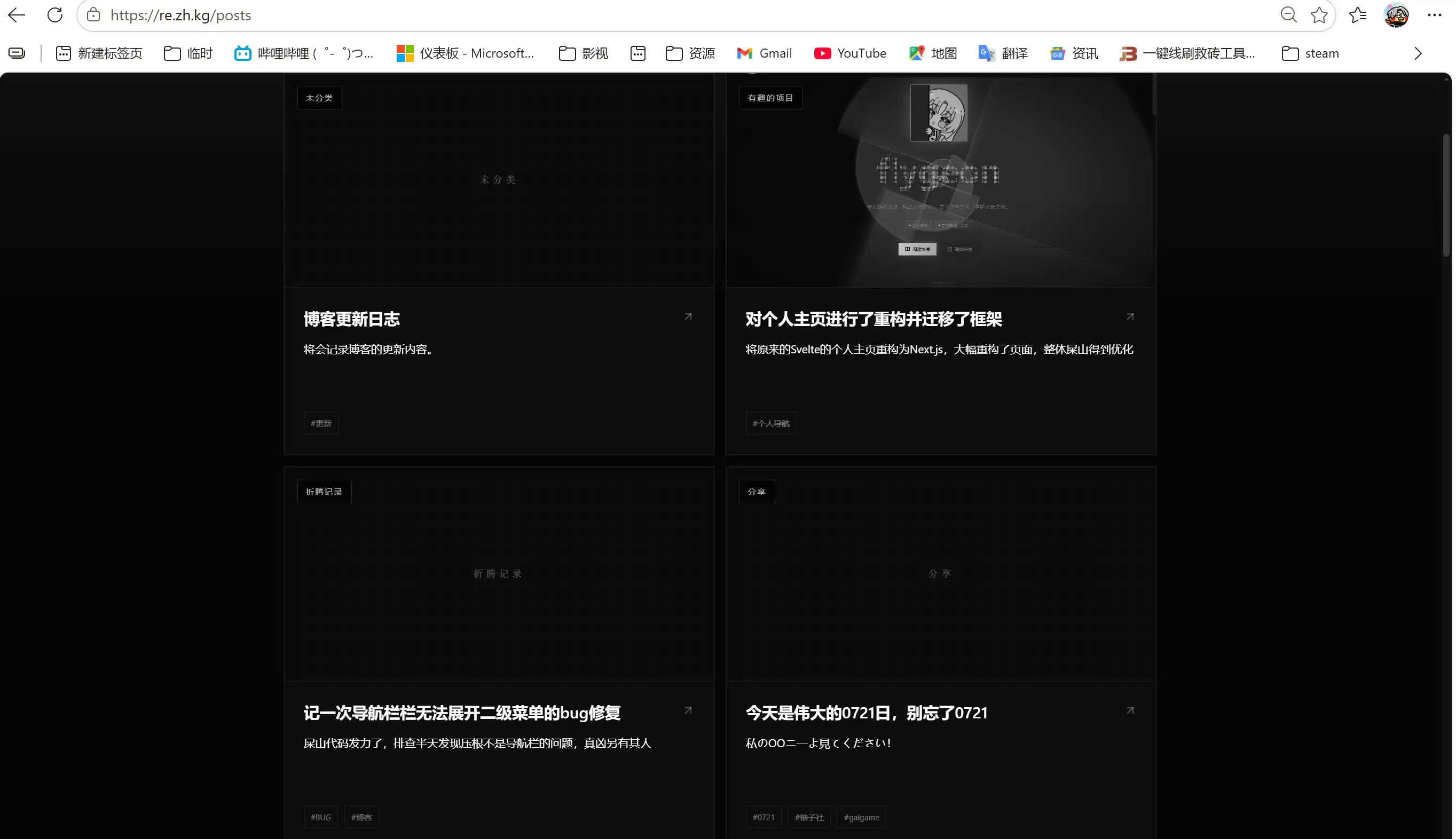1456x839 pixels.
Task: Click description 将会记录博客的更新内容。
Action: [x=370, y=349]
